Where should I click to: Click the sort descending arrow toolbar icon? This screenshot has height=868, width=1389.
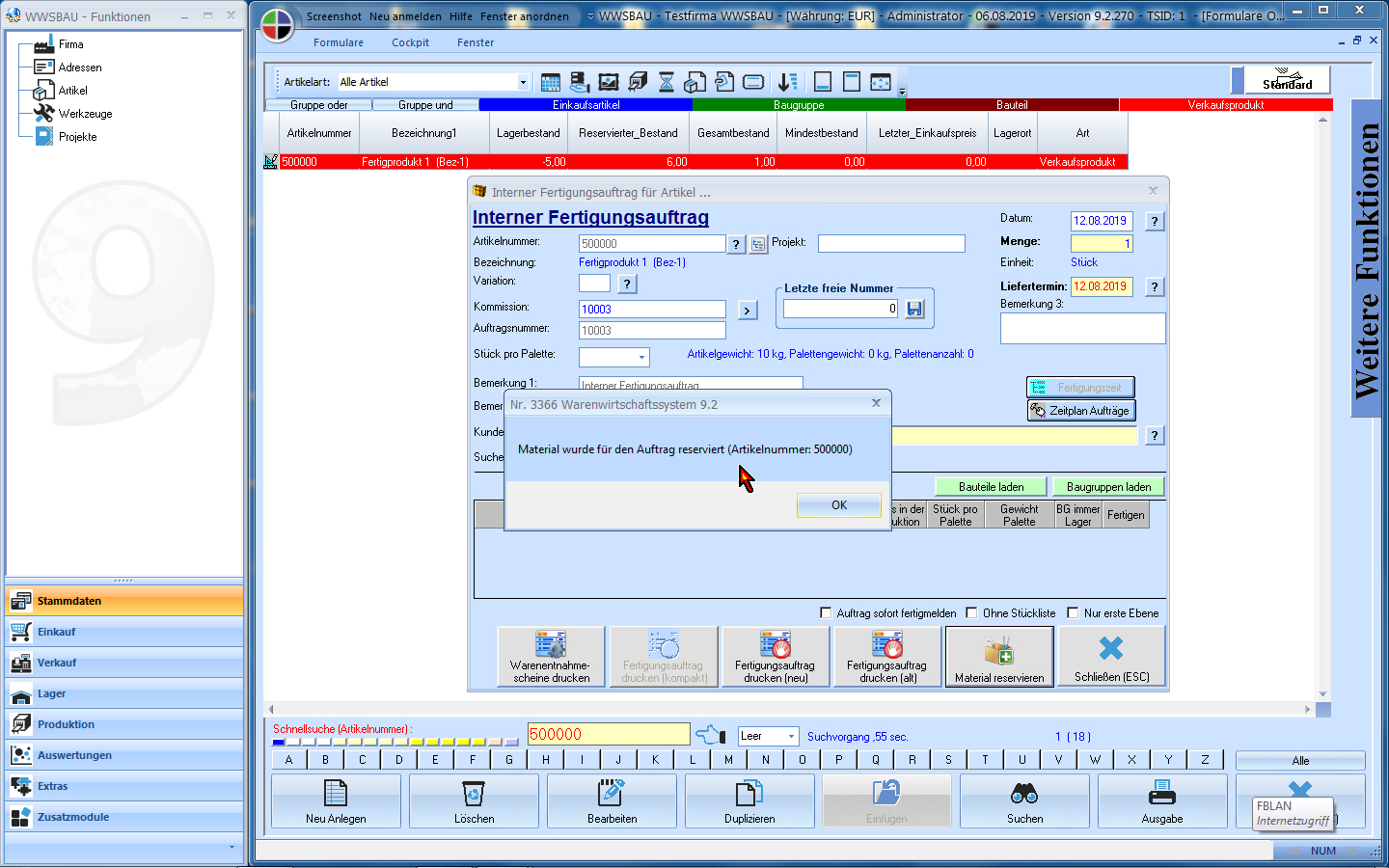coord(788,82)
